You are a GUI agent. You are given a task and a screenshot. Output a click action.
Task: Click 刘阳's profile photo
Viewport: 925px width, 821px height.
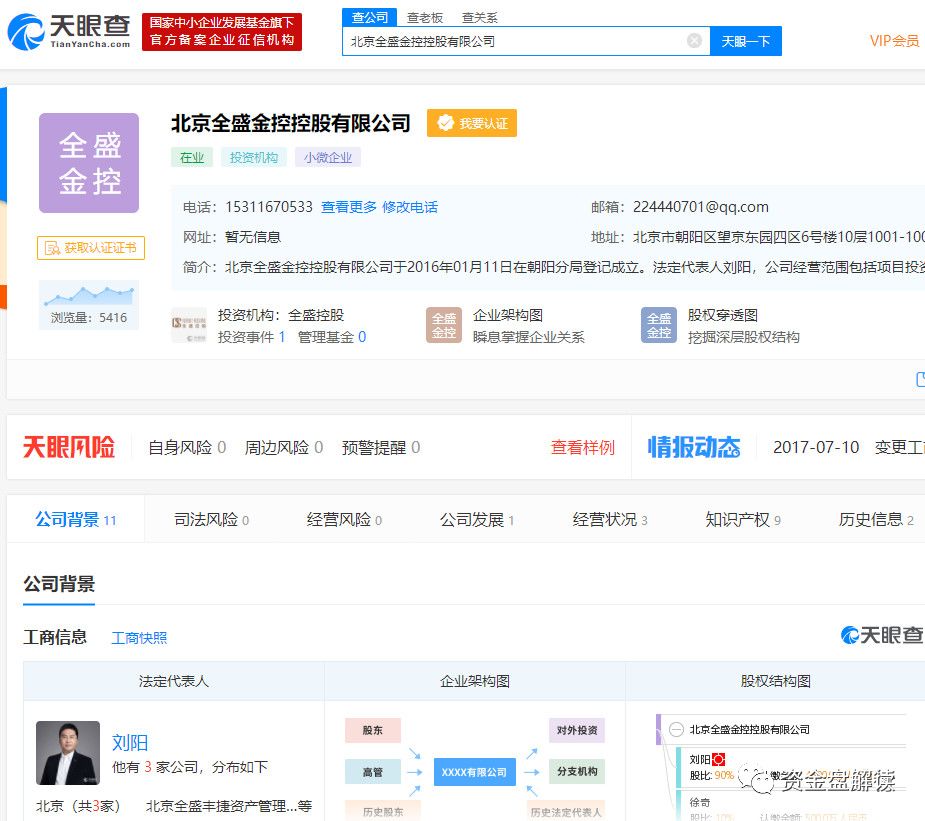pos(68,753)
